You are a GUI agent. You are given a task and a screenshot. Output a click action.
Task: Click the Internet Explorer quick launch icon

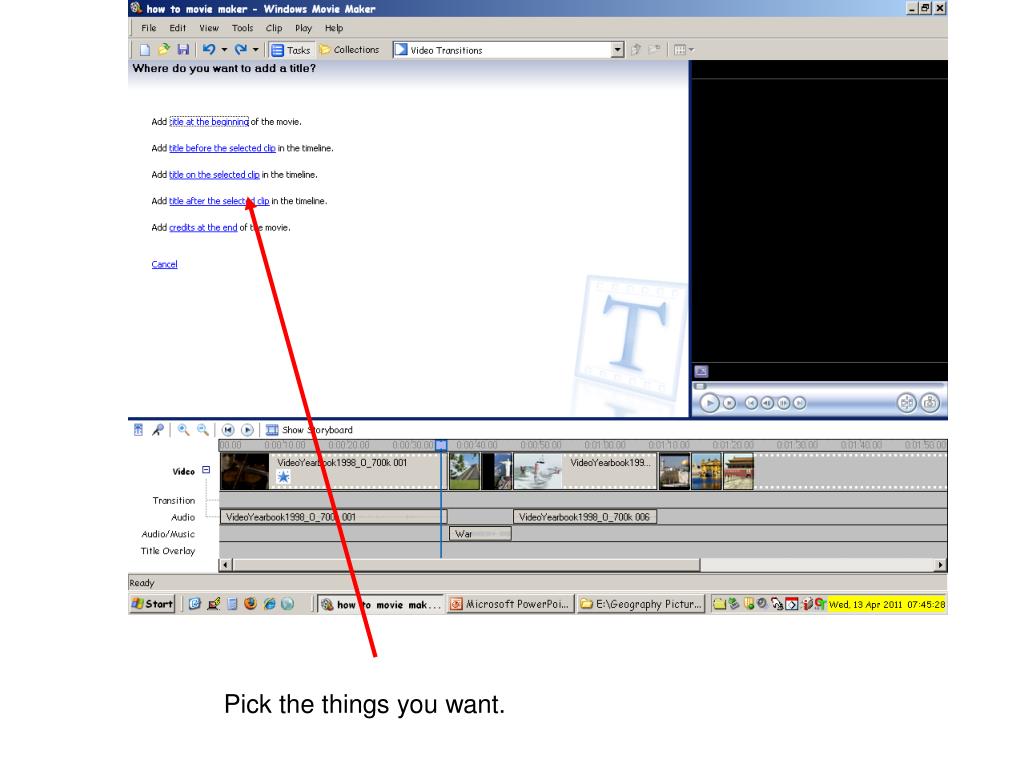(x=269, y=604)
